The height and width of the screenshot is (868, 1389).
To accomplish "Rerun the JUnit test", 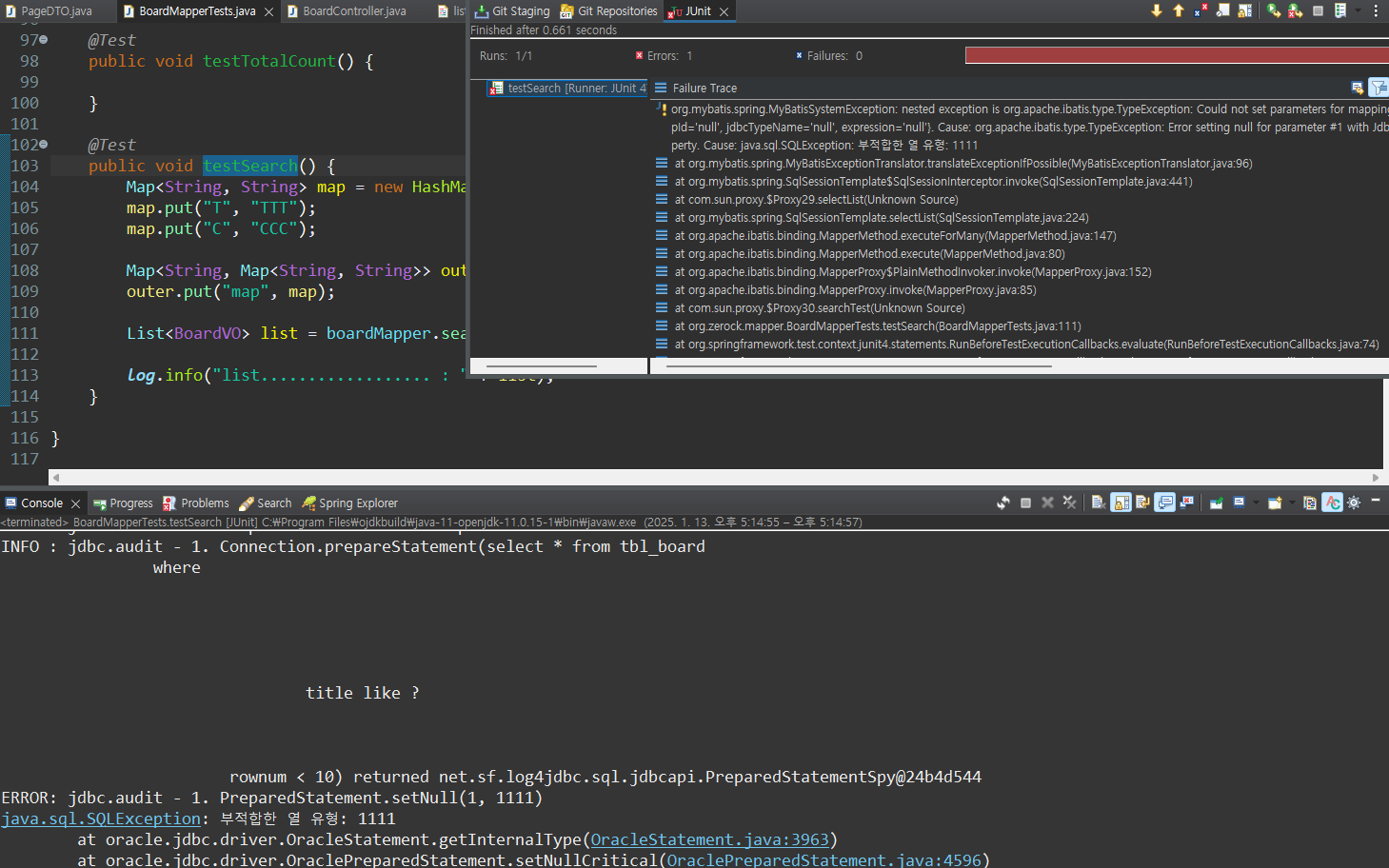I will [1274, 10].
